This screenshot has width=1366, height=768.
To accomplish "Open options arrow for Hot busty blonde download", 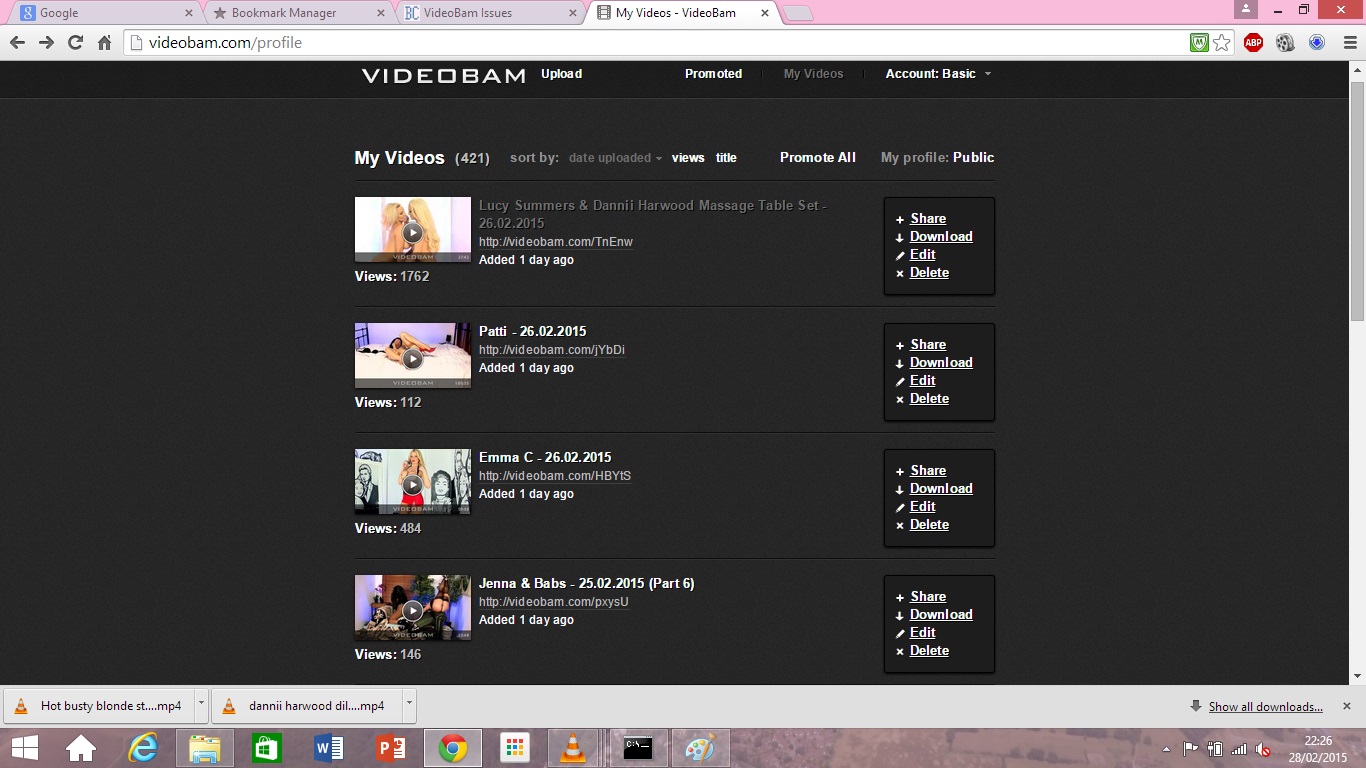I will coord(201,705).
